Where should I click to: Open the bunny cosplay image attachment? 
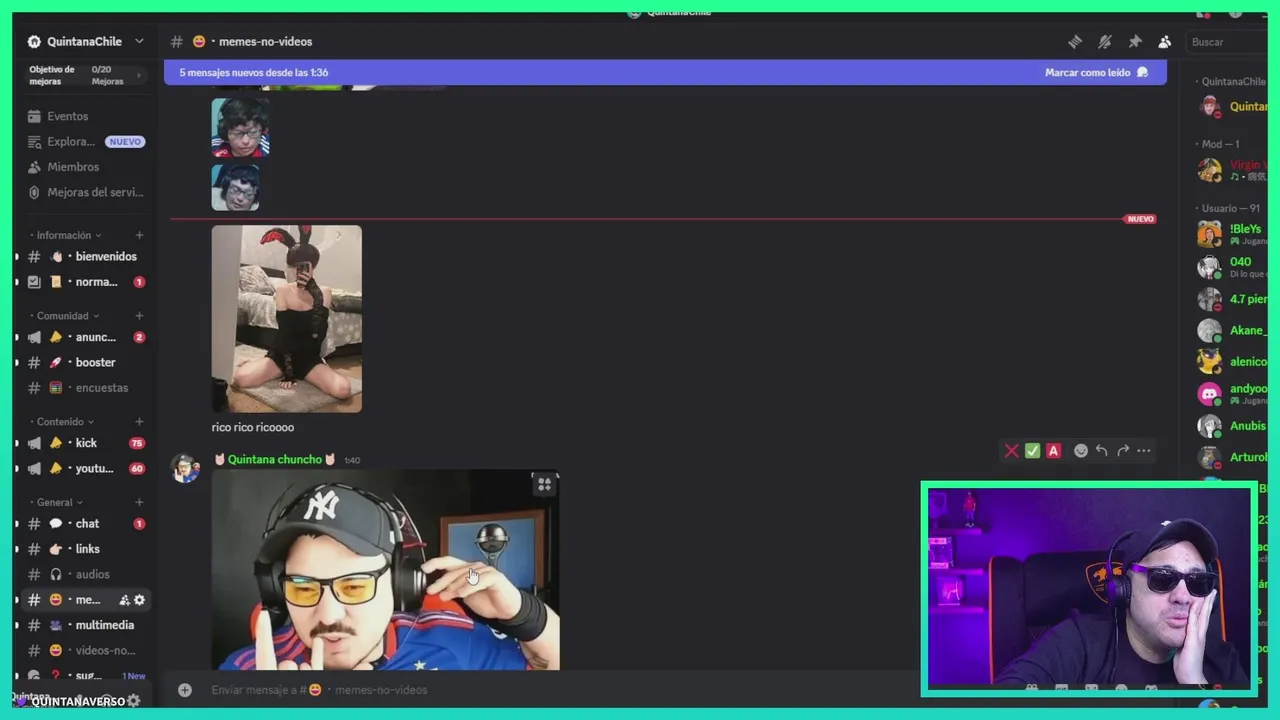tap(287, 318)
